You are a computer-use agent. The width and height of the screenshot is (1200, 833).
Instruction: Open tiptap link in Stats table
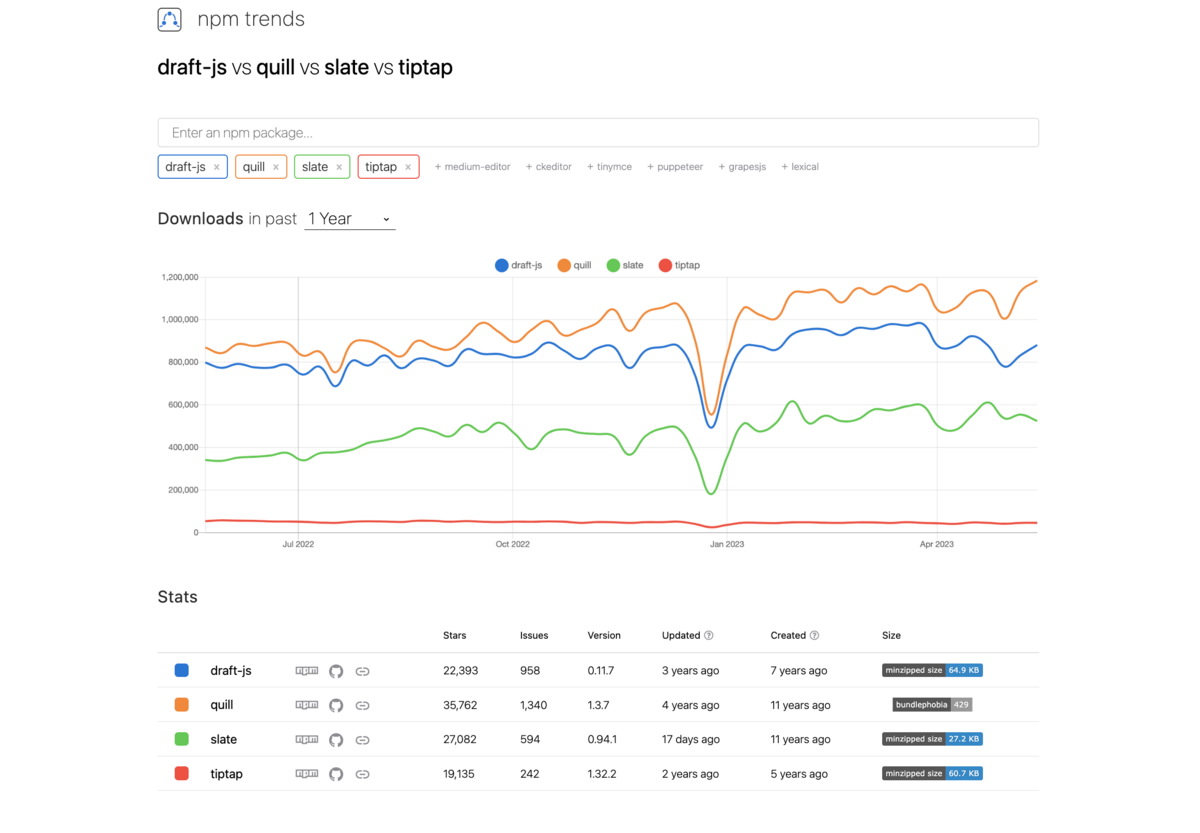[227, 774]
